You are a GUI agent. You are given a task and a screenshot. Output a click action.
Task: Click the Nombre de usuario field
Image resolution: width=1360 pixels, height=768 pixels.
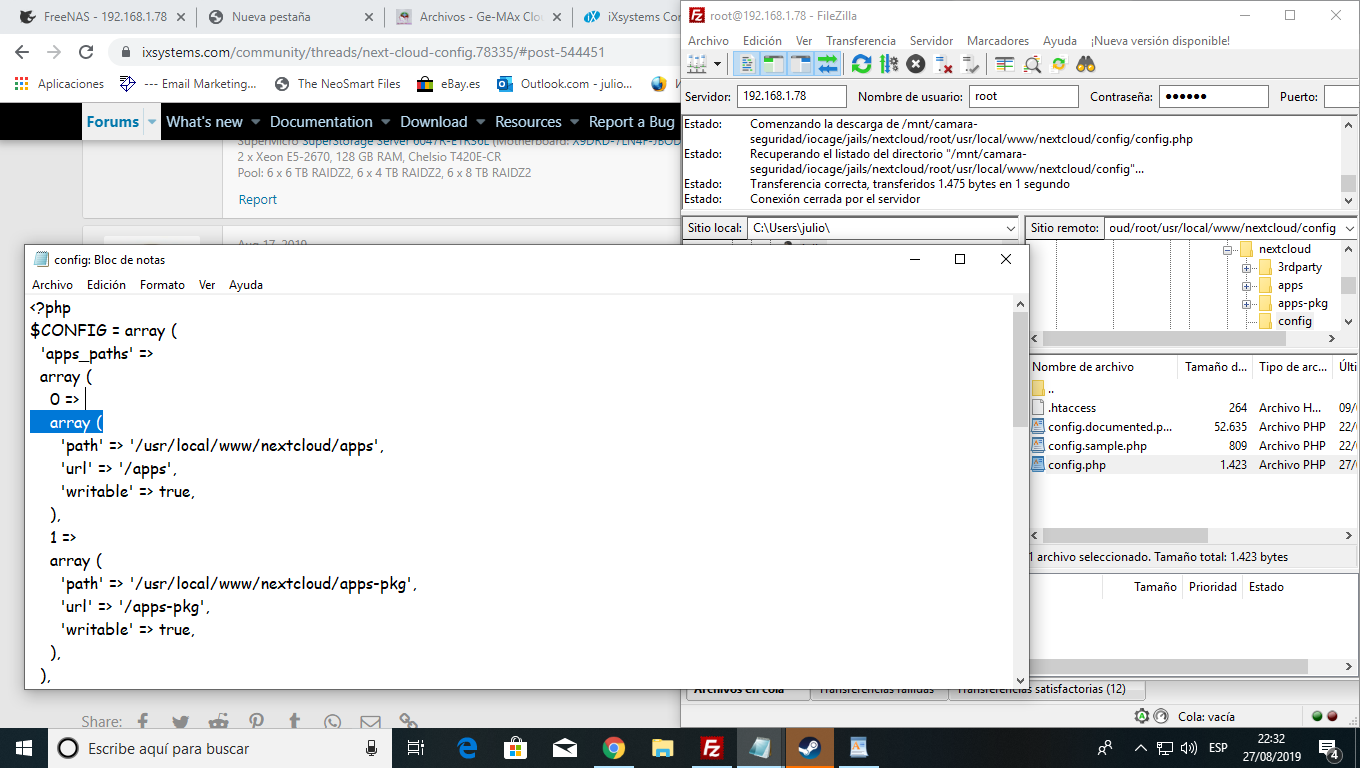tap(1023, 97)
